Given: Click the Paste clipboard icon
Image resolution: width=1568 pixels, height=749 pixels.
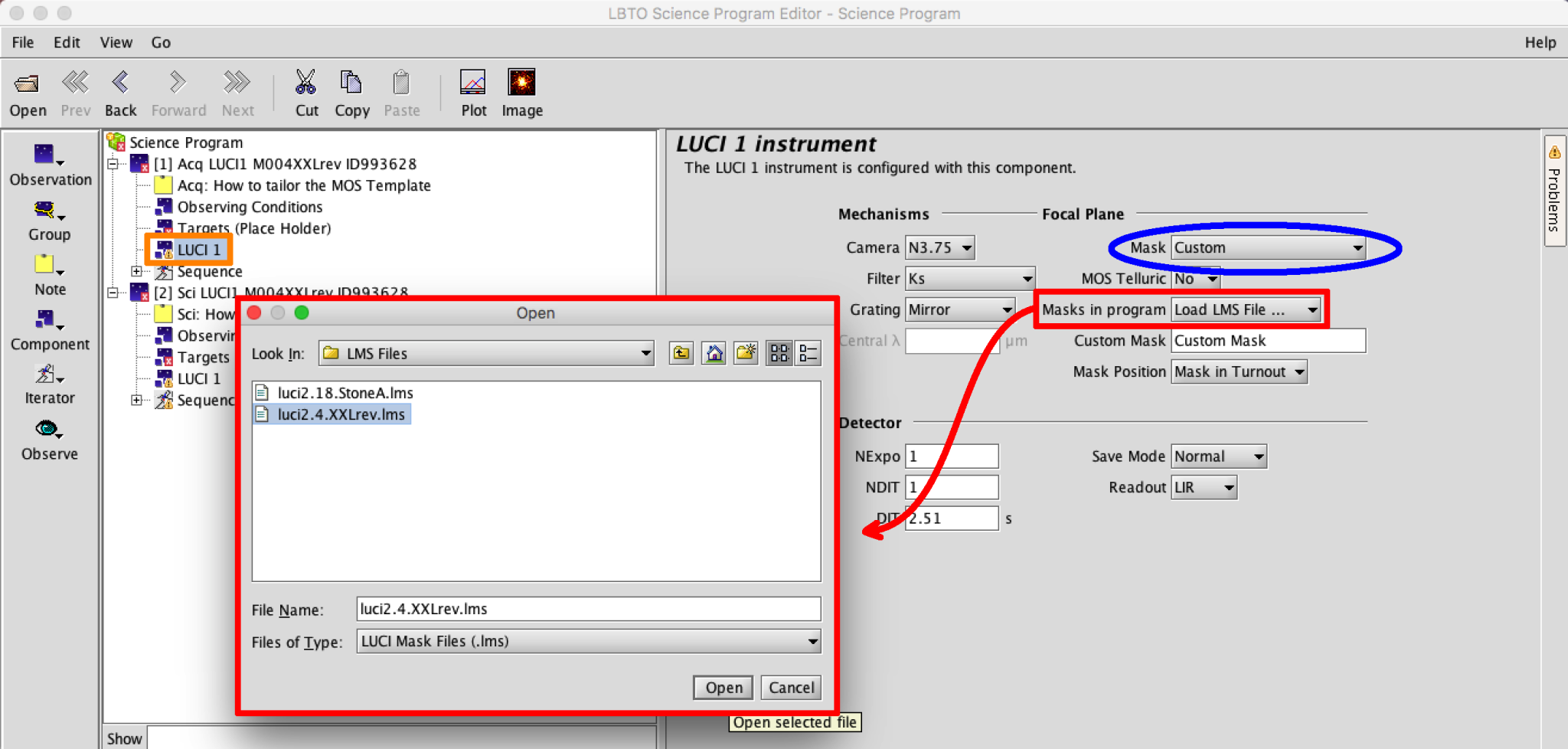Looking at the screenshot, I should click(401, 82).
